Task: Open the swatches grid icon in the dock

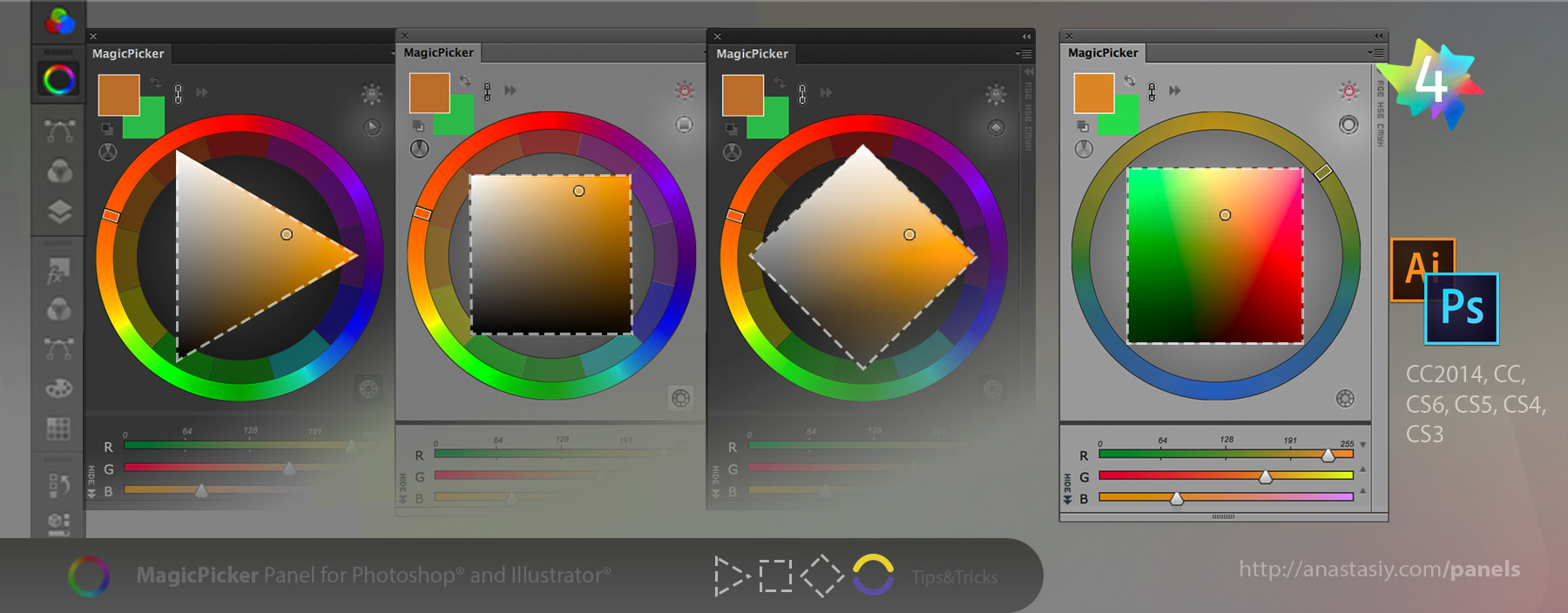Action: (x=58, y=428)
